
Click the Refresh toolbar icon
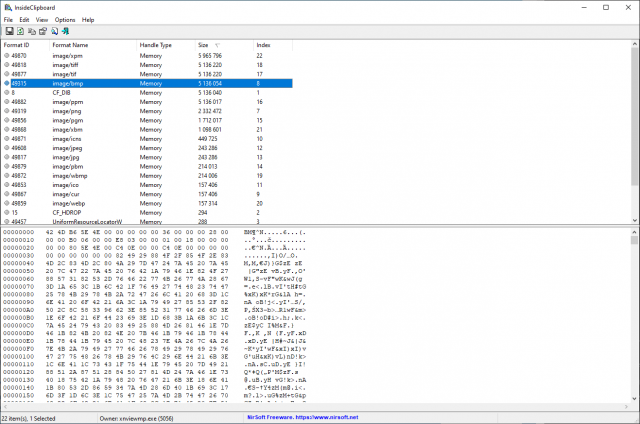click(20, 31)
